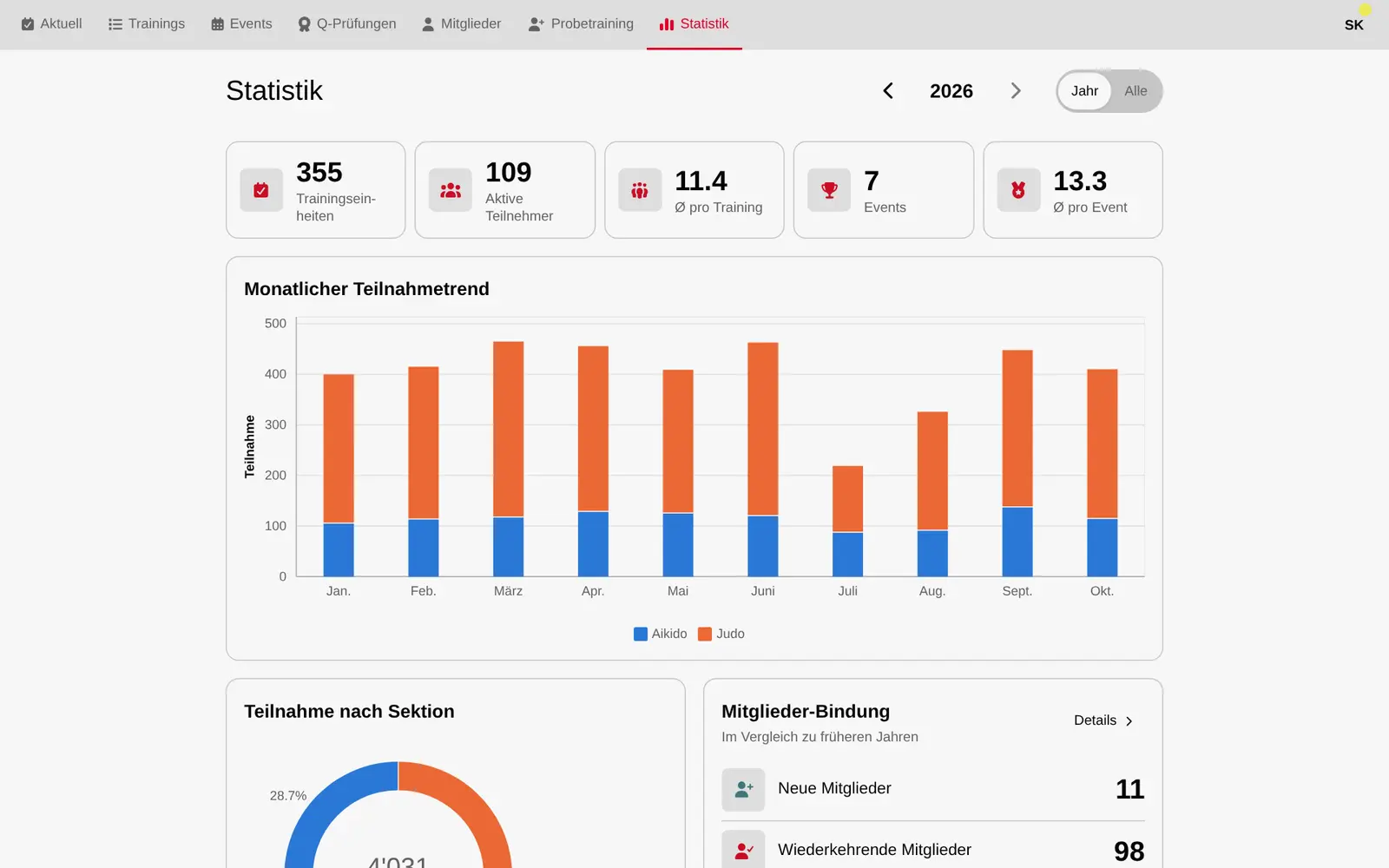Click Wiederkehrende Mitglieder value 98

(1129, 852)
